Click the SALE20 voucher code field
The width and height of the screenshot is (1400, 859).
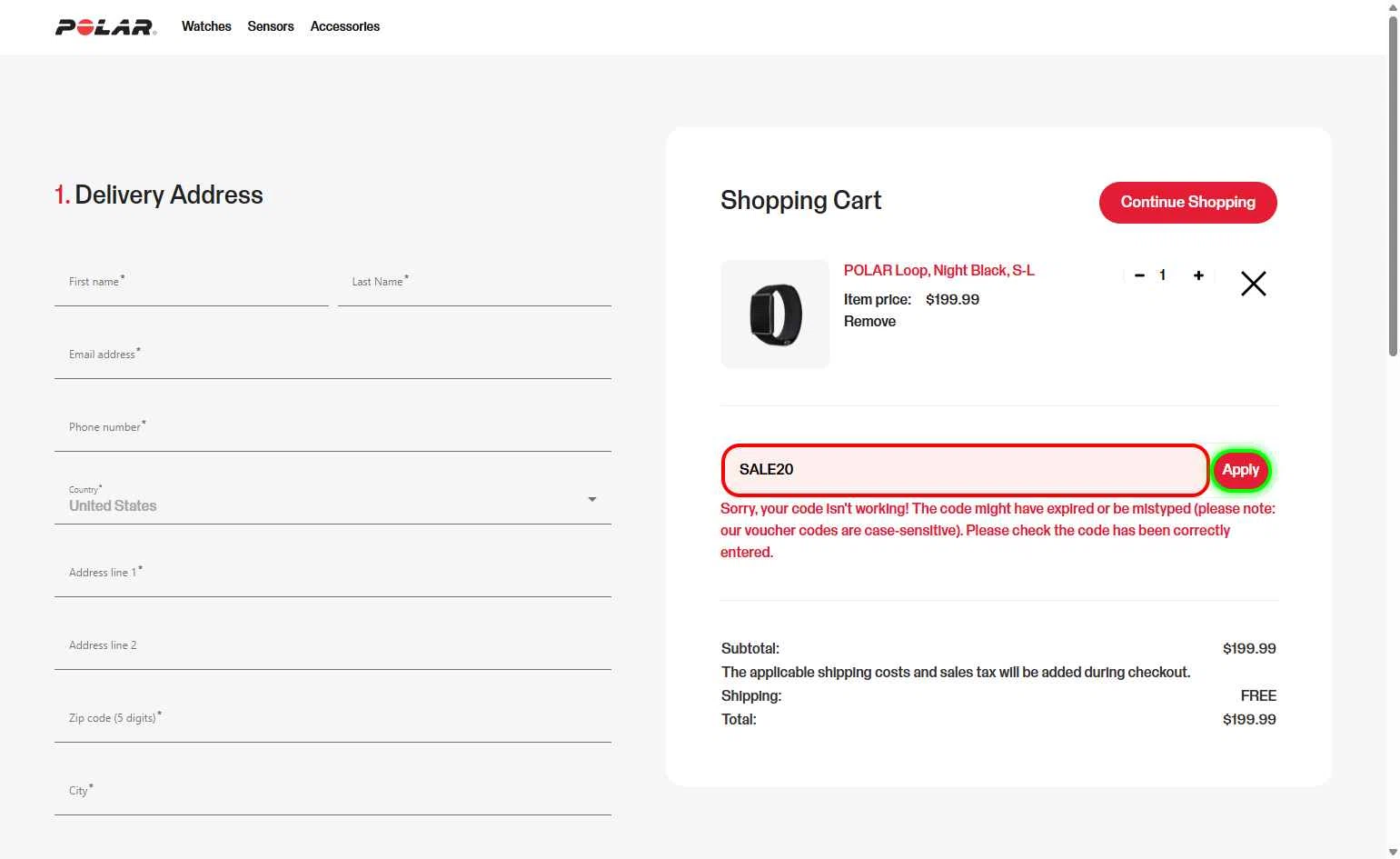pos(965,470)
